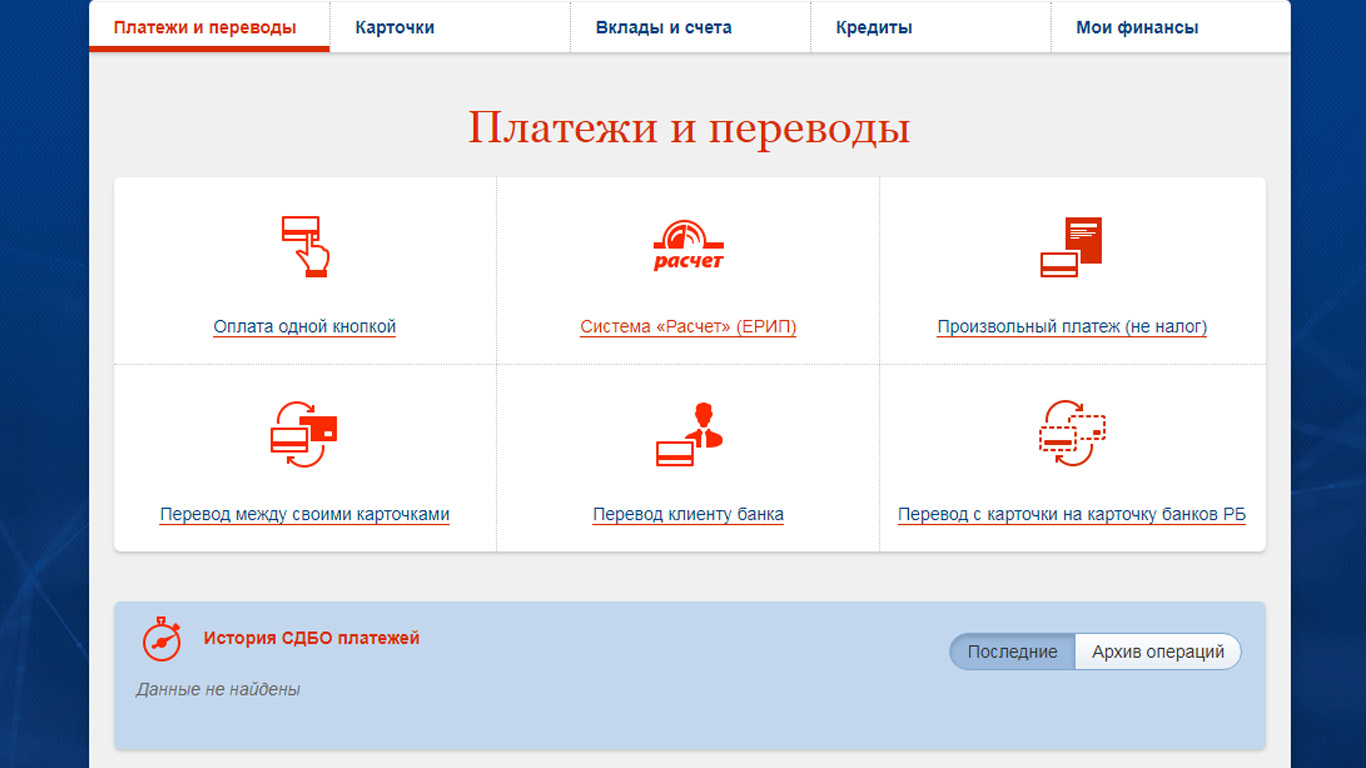This screenshot has height=768, width=1366.
Task: Open the Оплата одной кнопкой link
Action: pyautogui.click(x=305, y=327)
